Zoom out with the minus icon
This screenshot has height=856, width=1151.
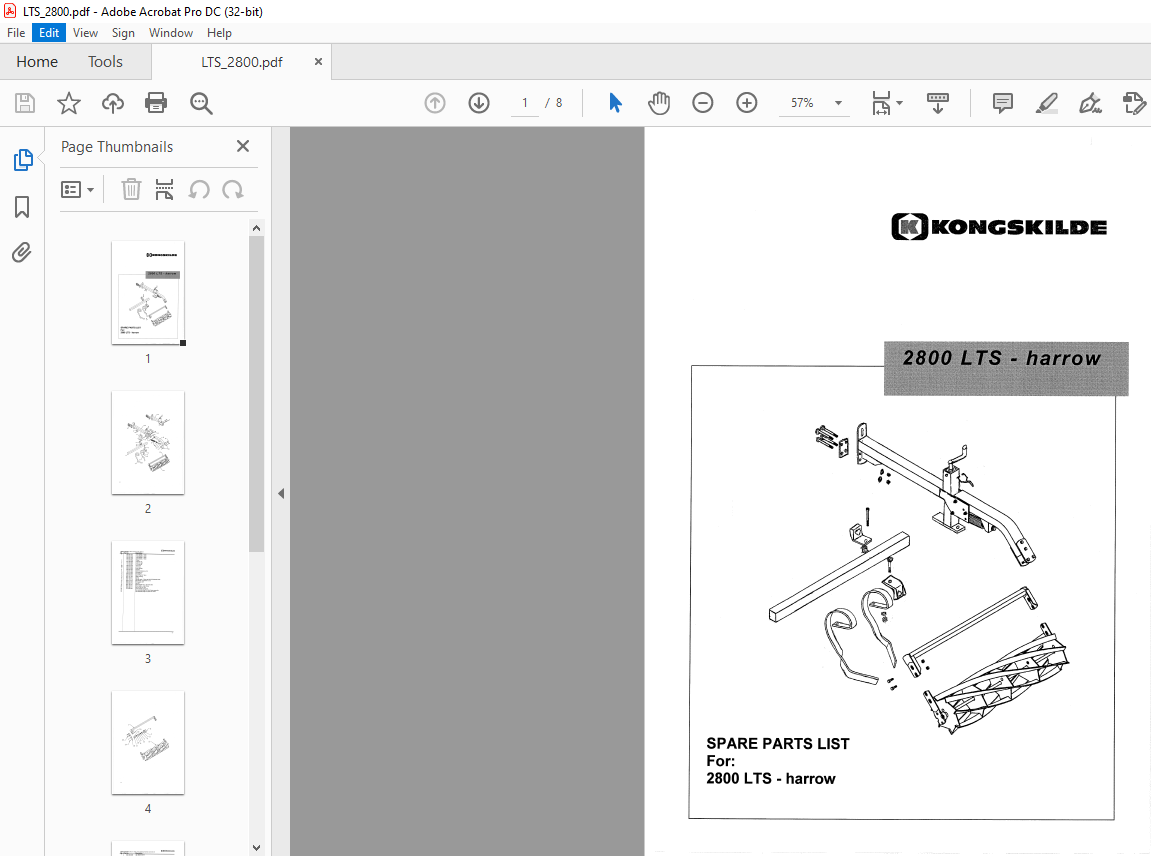pyautogui.click(x=702, y=103)
